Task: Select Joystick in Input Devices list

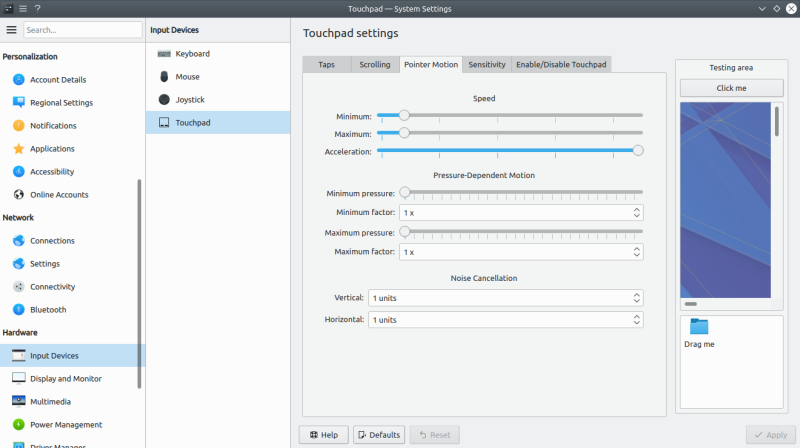Action: [x=192, y=100]
